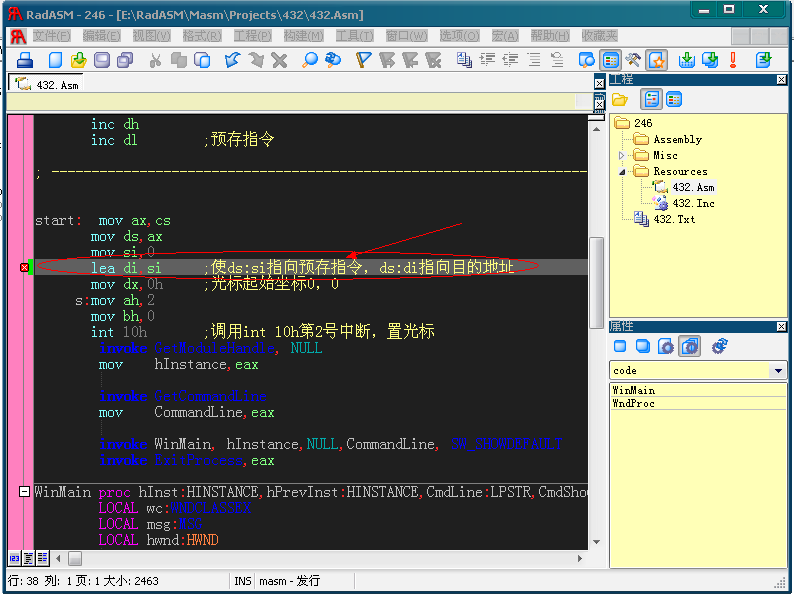Outdent selected lines toolbar icon
The width and height of the screenshot is (794, 594).
(x=510, y=60)
